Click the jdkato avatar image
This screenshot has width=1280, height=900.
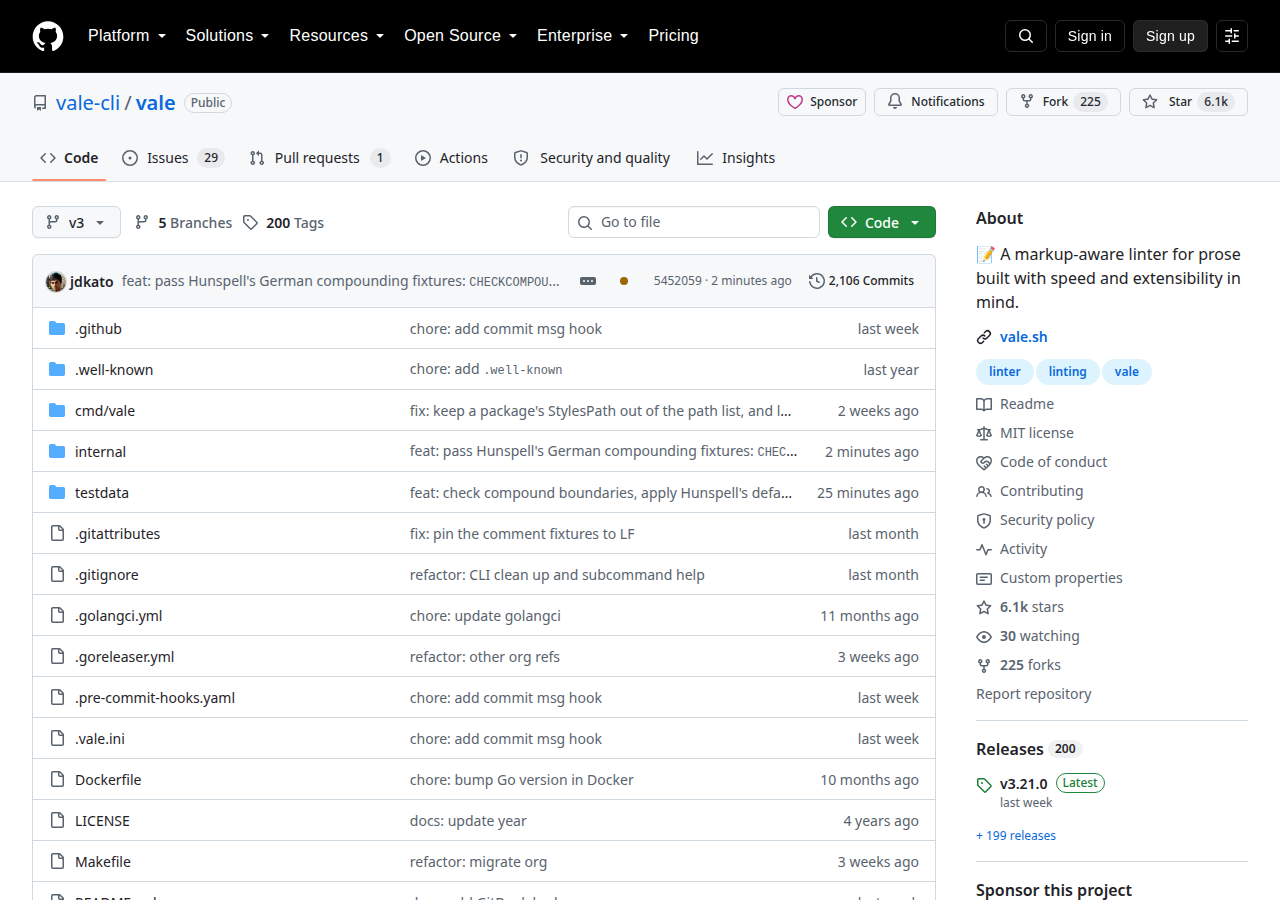[x=56, y=281]
